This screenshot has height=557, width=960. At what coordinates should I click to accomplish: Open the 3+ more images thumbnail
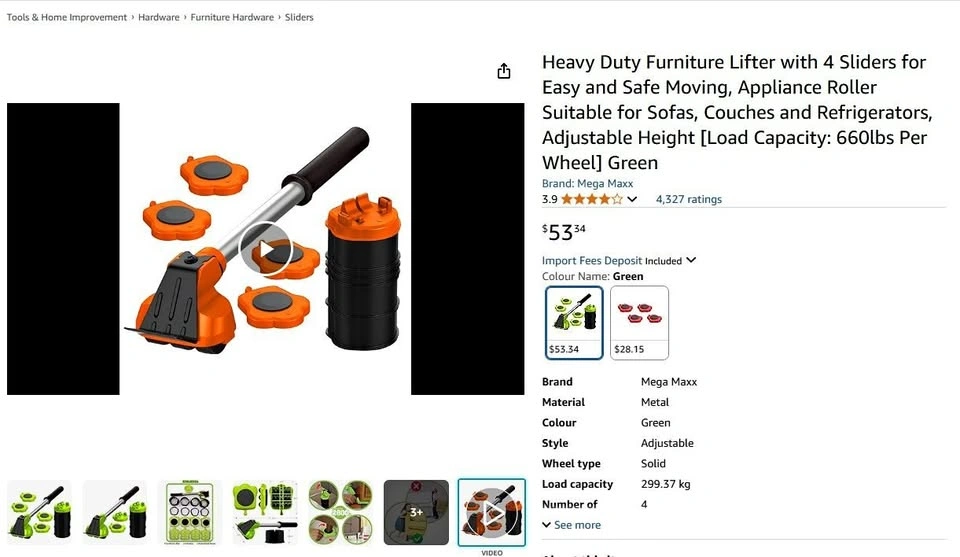tap(416, 512)
